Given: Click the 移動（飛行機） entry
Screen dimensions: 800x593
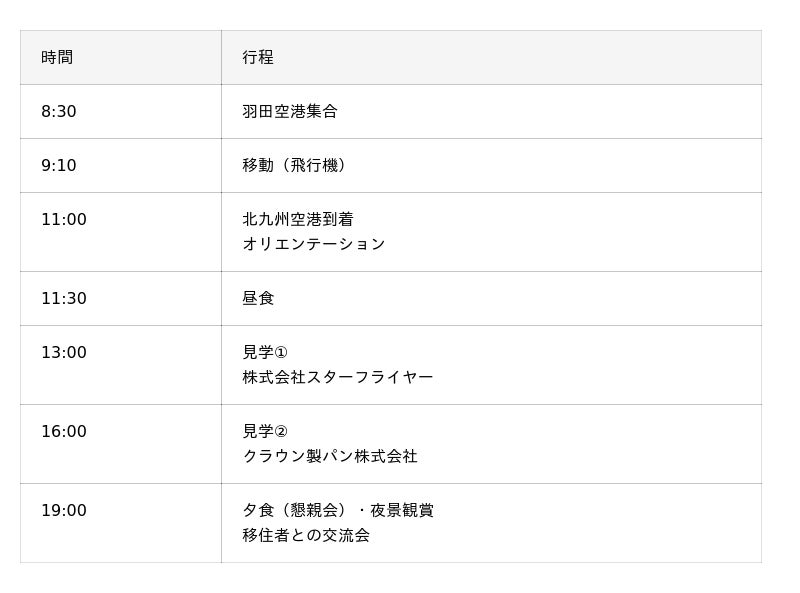Looking at the screenshot, I should [297, 165].
